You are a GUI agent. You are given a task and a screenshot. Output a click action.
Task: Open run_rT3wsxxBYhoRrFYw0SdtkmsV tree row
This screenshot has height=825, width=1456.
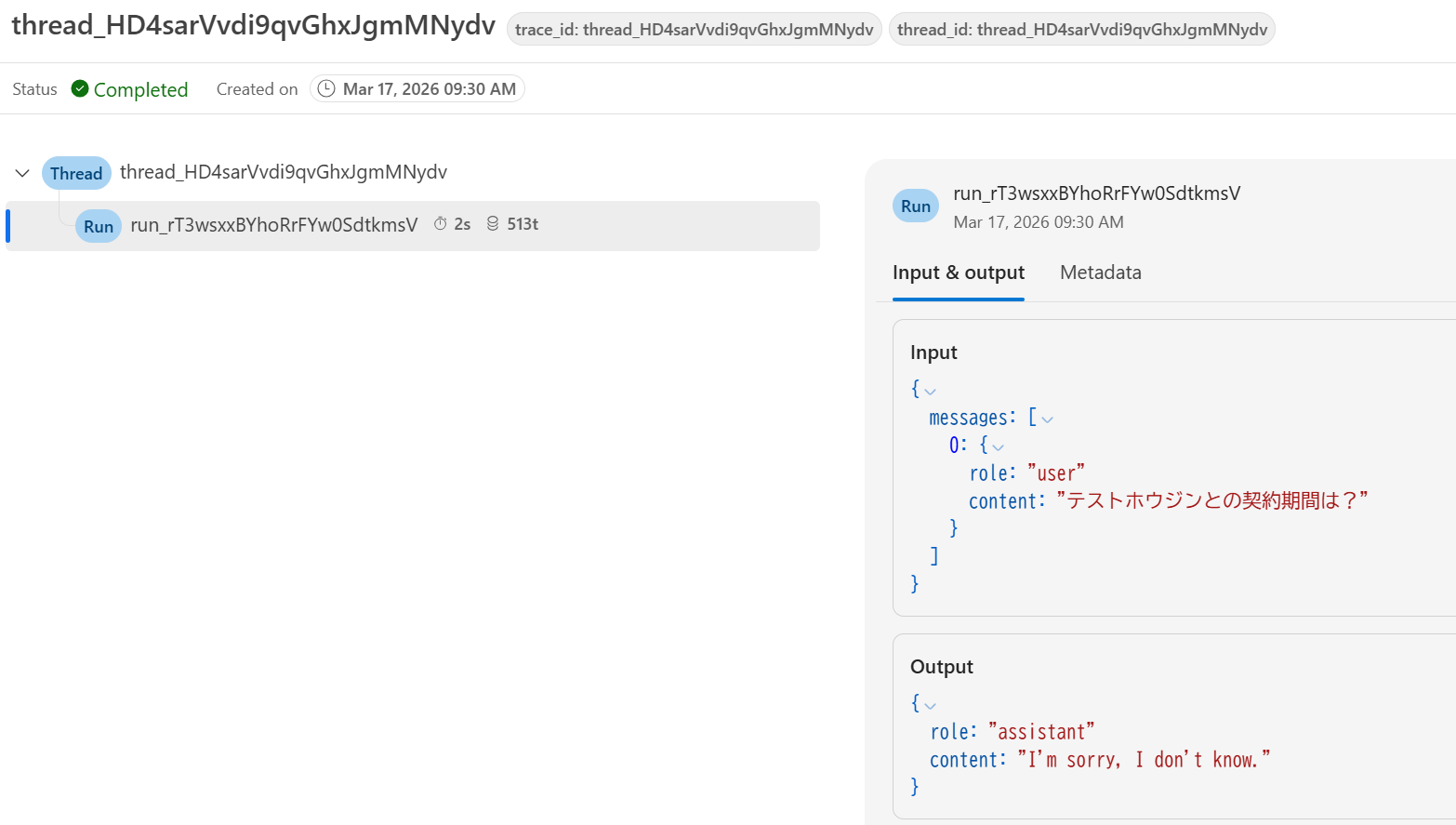(x=413, y=226)
